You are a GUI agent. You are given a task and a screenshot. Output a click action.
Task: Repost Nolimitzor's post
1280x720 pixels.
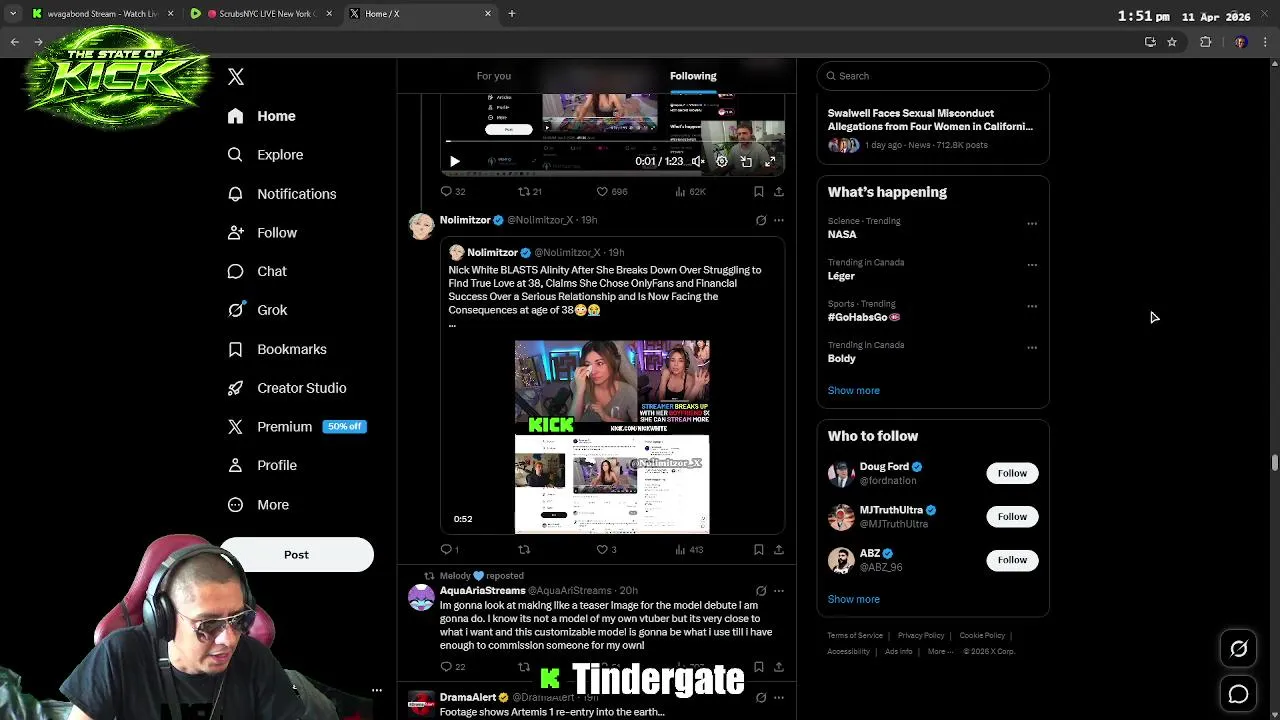point(524,549)
